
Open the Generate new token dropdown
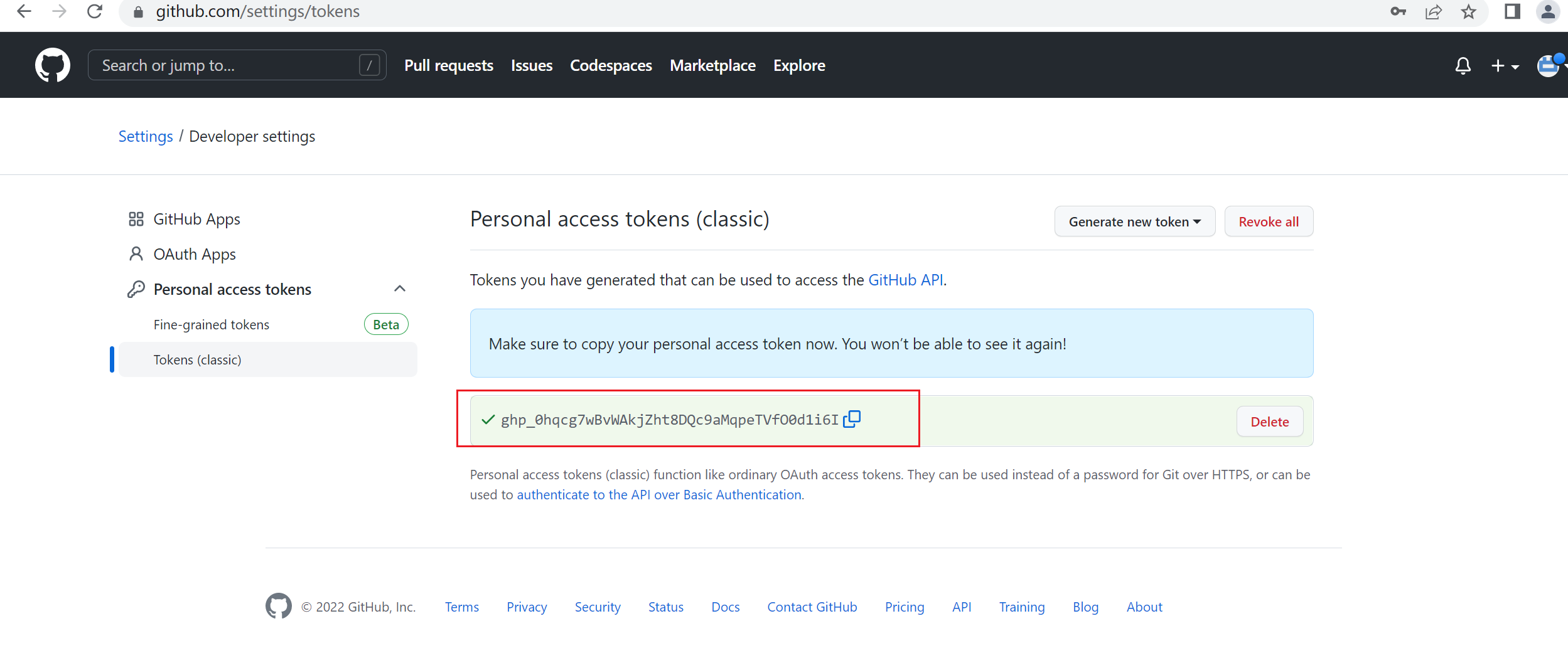click(1135, 221)
